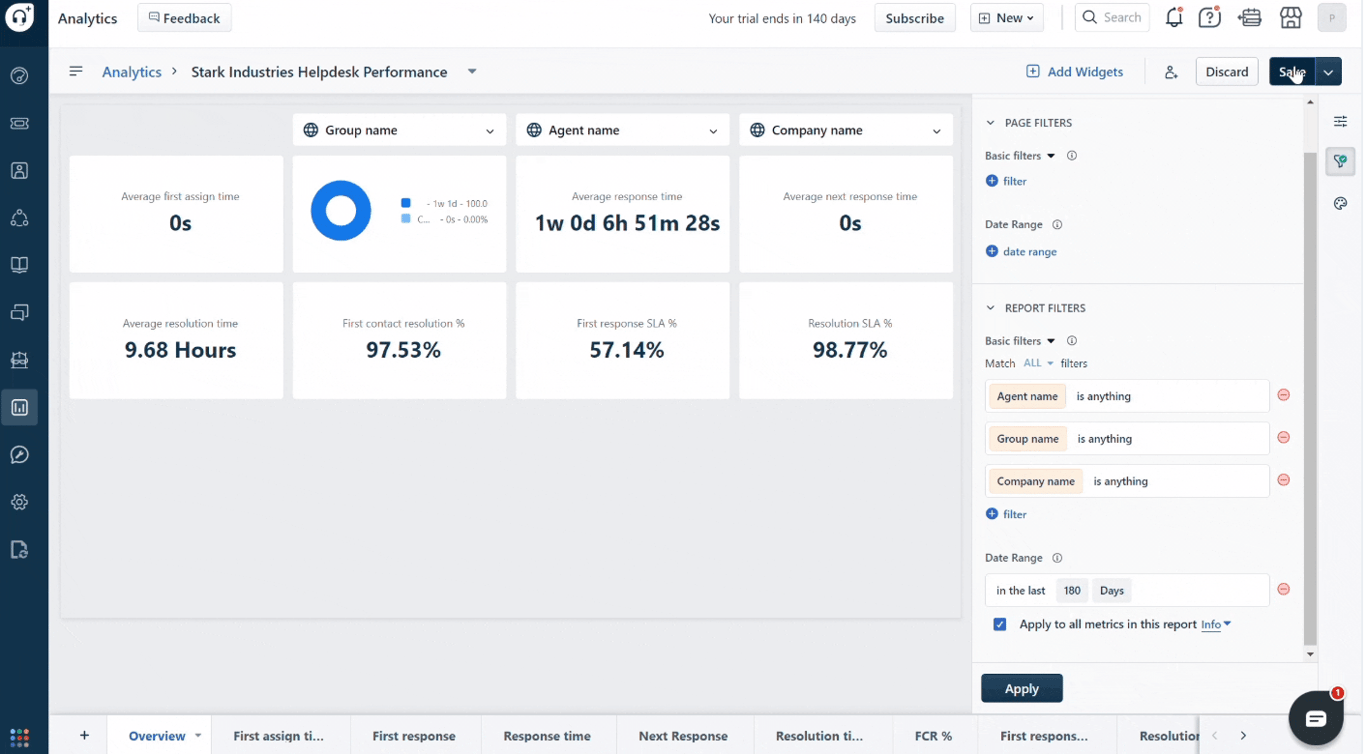Open the Tickets icon in left sidebar
The image size is (1366, 754).
coord(19,123)
